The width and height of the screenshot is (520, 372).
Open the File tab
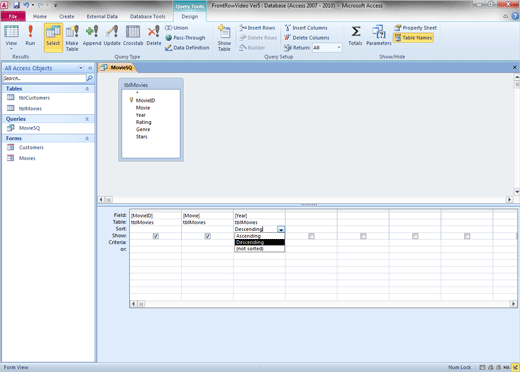point(13,16)
